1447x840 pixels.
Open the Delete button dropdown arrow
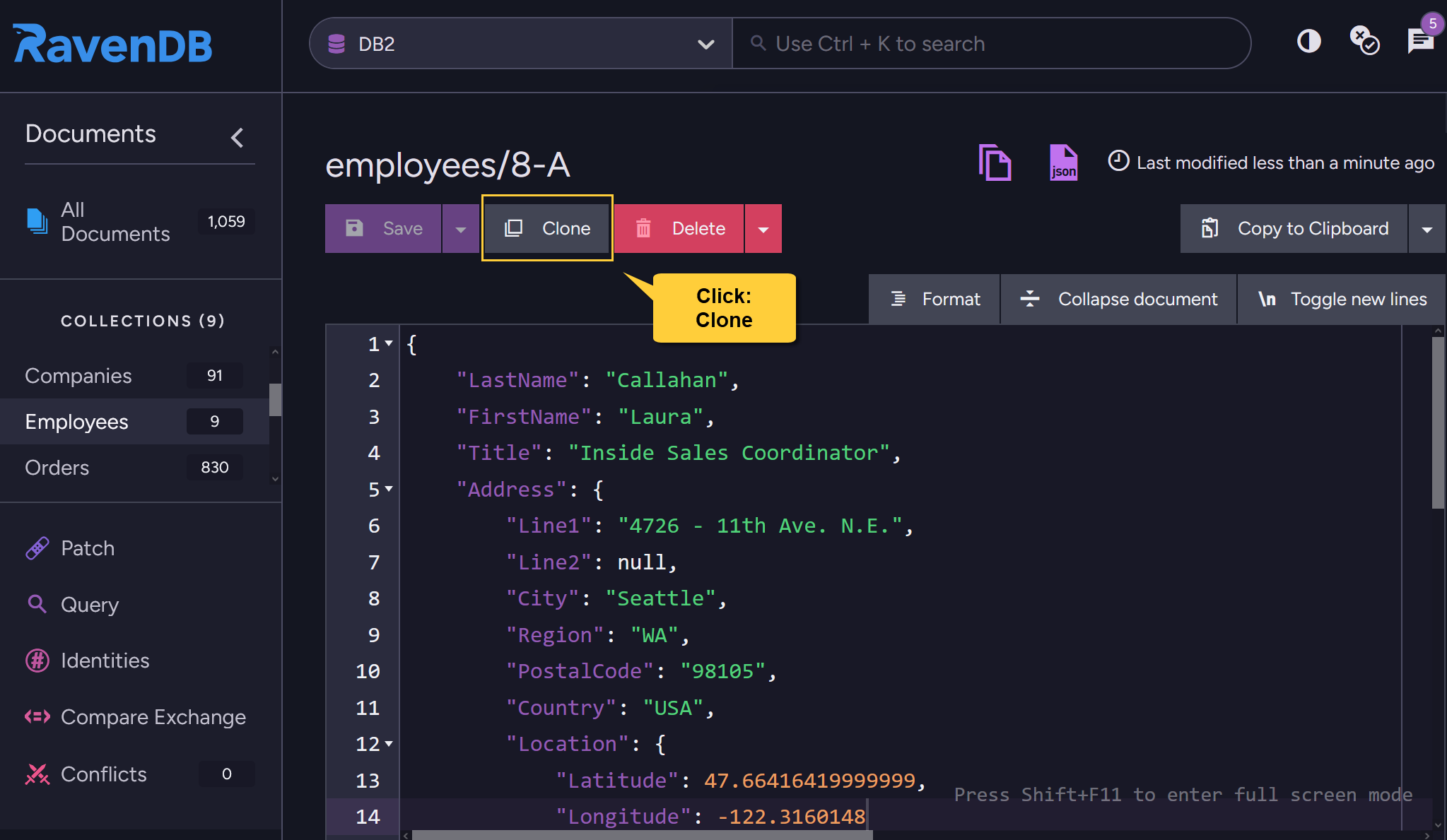(763, 228)
